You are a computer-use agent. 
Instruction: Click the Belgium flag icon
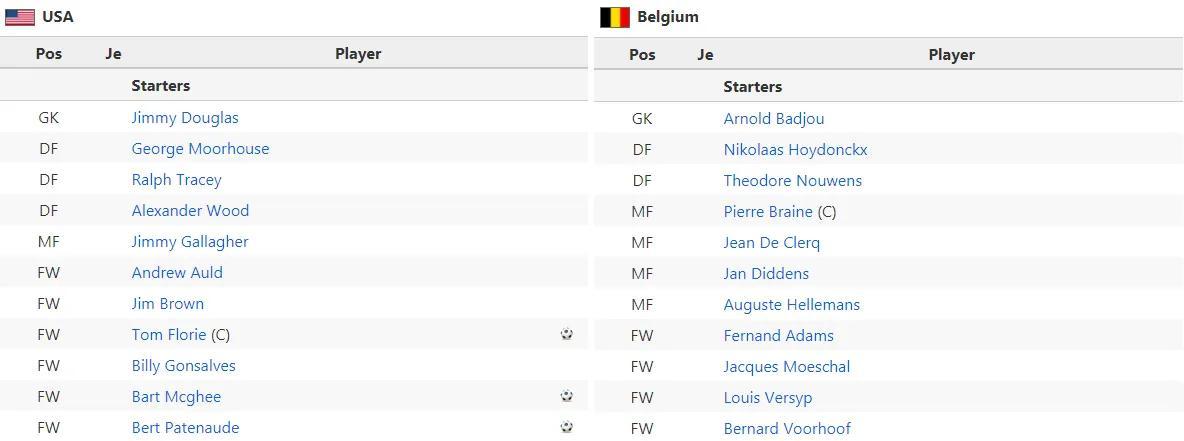(614, 17)
